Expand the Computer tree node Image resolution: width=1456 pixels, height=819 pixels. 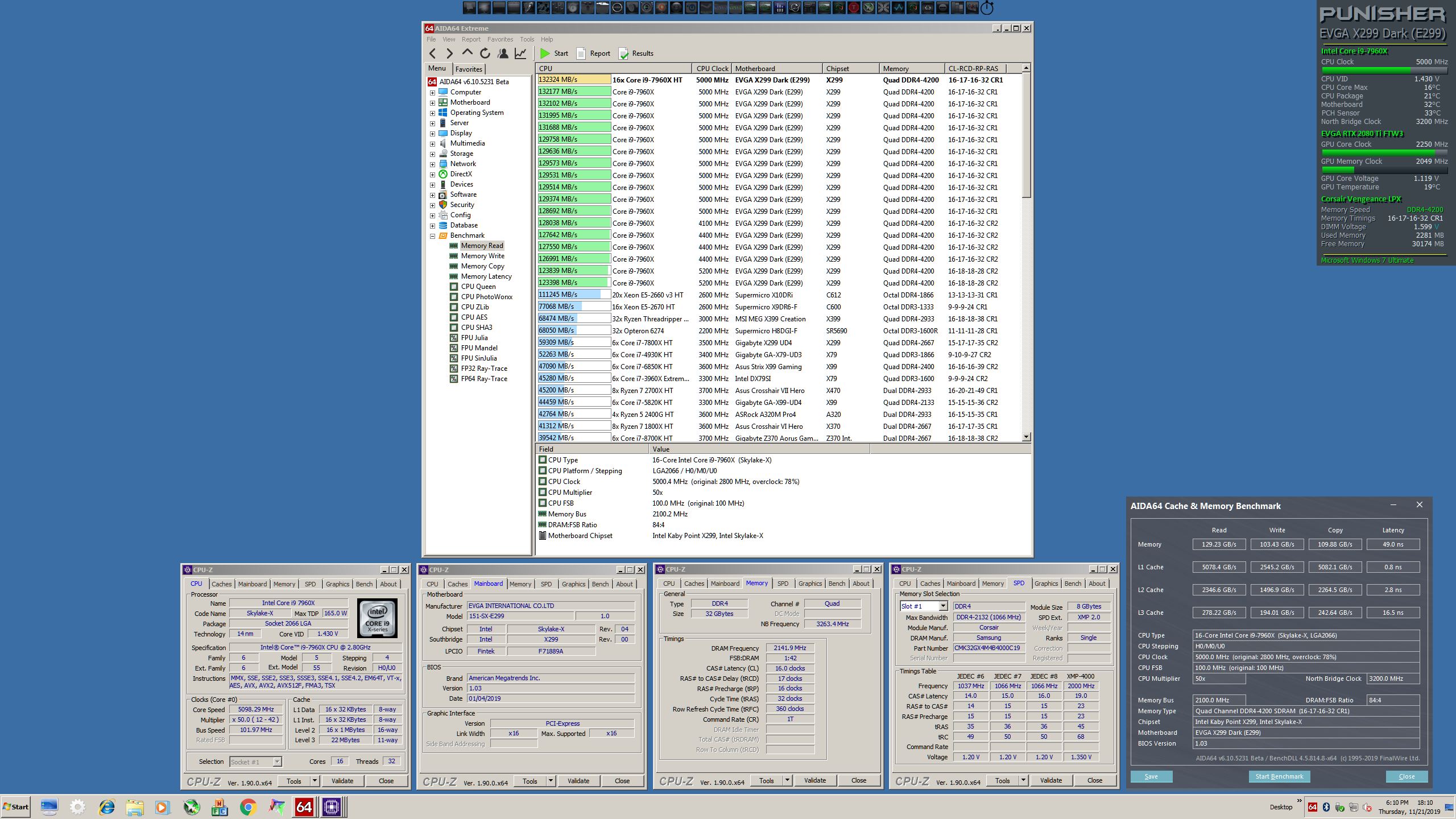(x=432, y=92)
